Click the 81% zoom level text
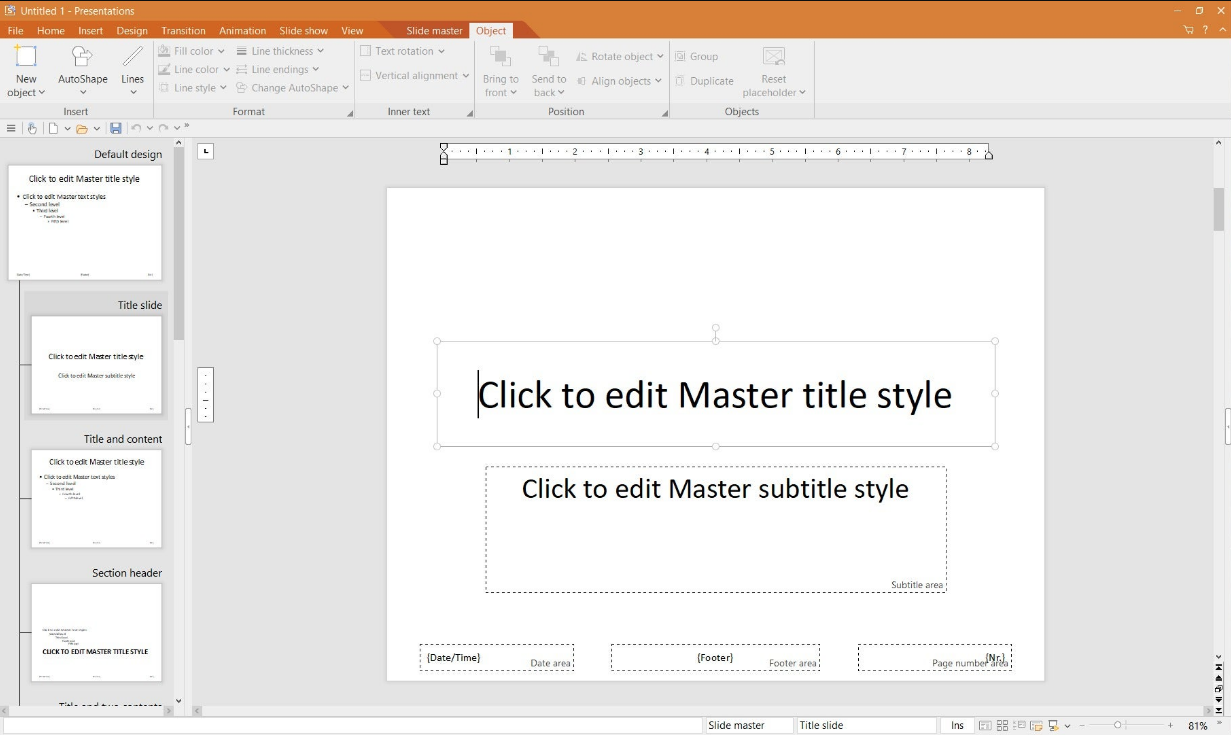Viewport: 1231px width, 735px height. tap(1198, 726)
